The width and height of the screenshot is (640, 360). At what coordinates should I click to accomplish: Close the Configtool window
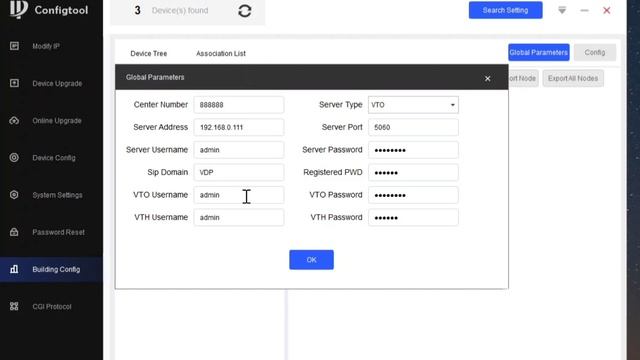point(607,10)
